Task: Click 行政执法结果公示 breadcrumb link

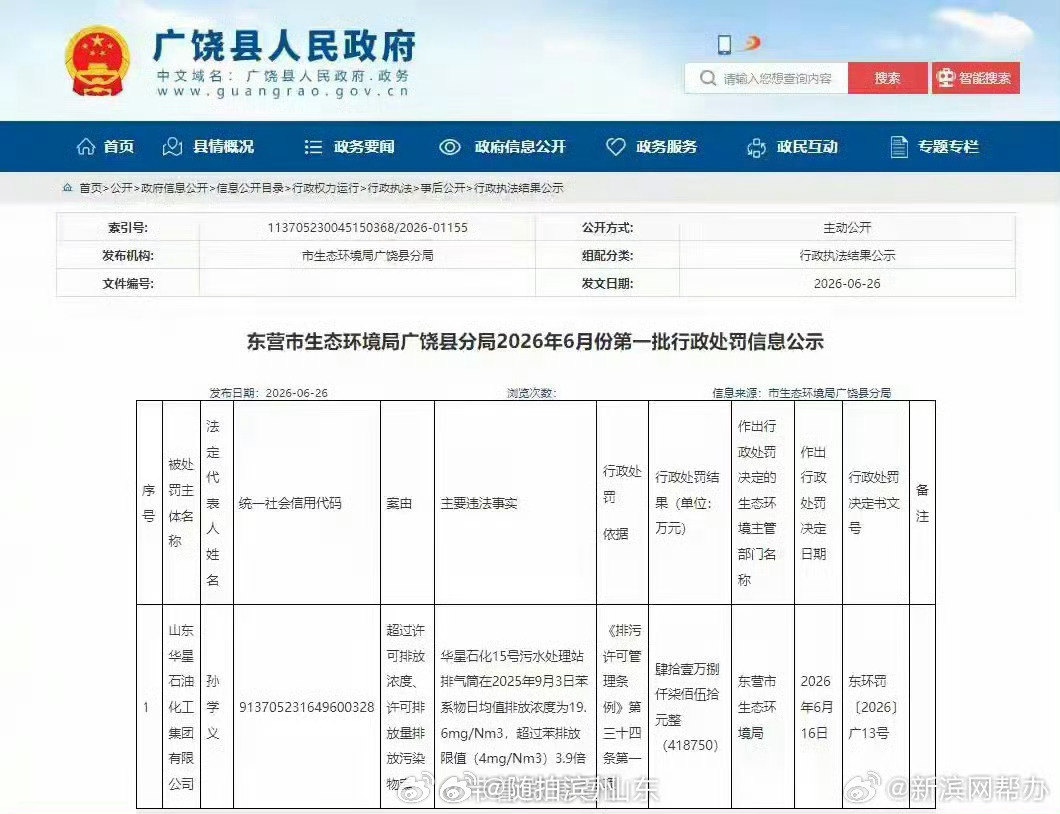Action: [519, 188]
